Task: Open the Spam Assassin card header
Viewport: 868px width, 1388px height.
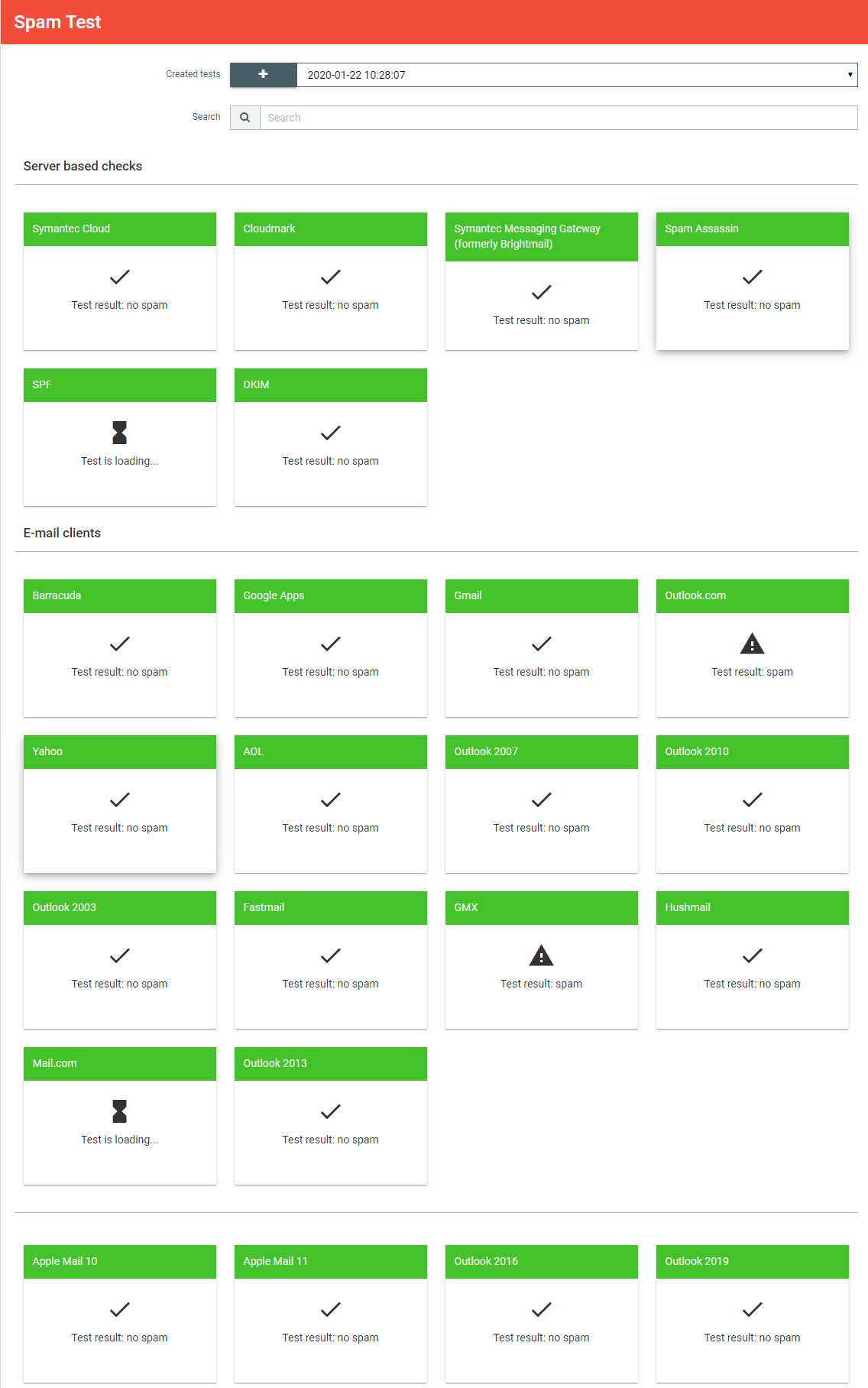Action: pyautogui.click(x=752, y=229)
